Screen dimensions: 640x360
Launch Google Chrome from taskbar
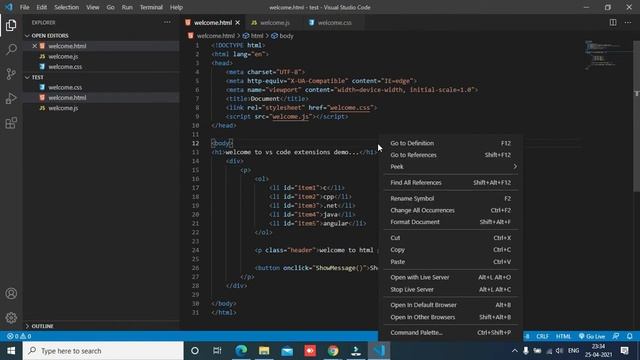333,351
